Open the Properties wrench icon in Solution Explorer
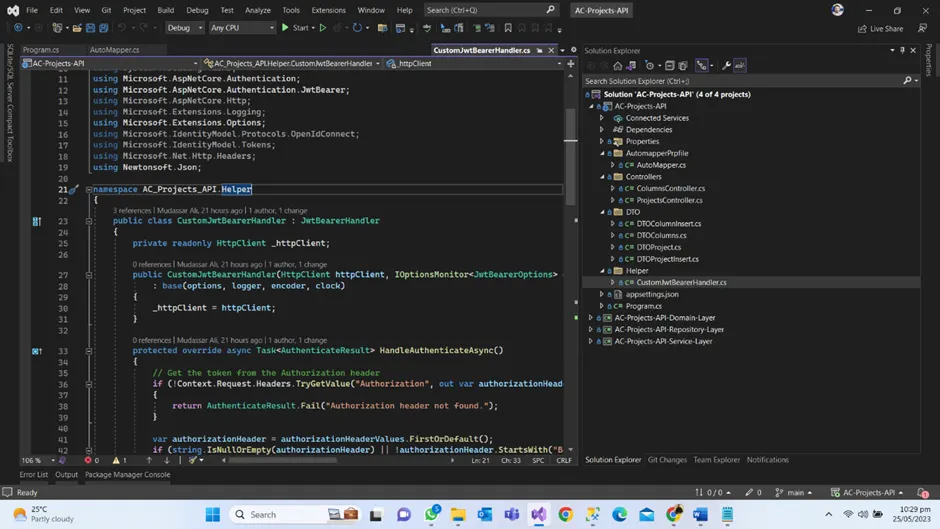 pos(726,66)
